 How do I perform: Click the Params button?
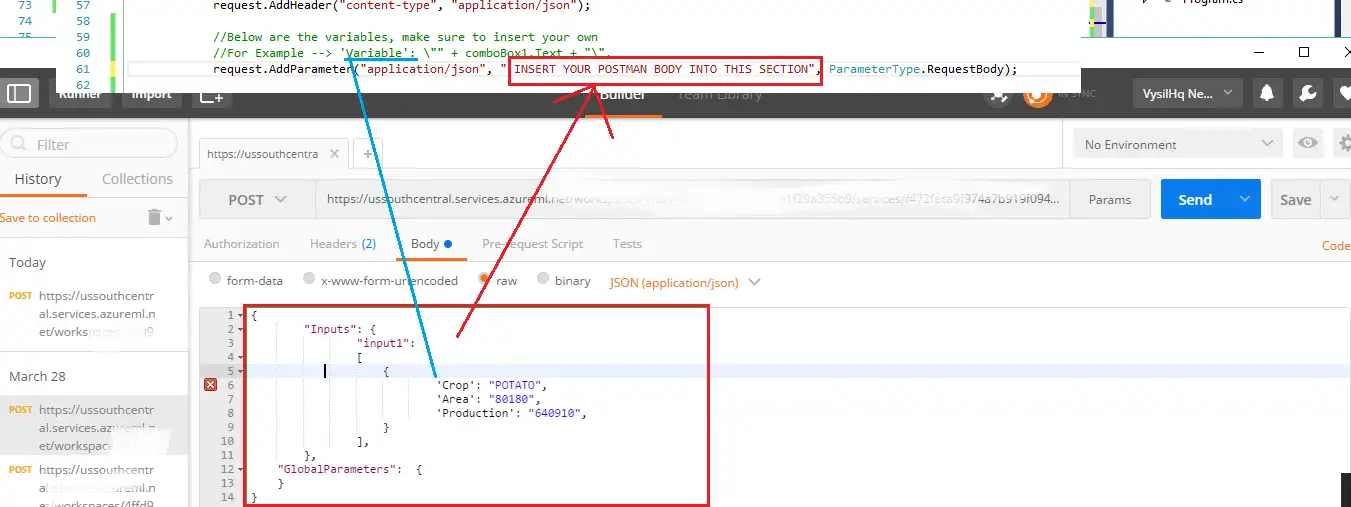pos(1110,199)
